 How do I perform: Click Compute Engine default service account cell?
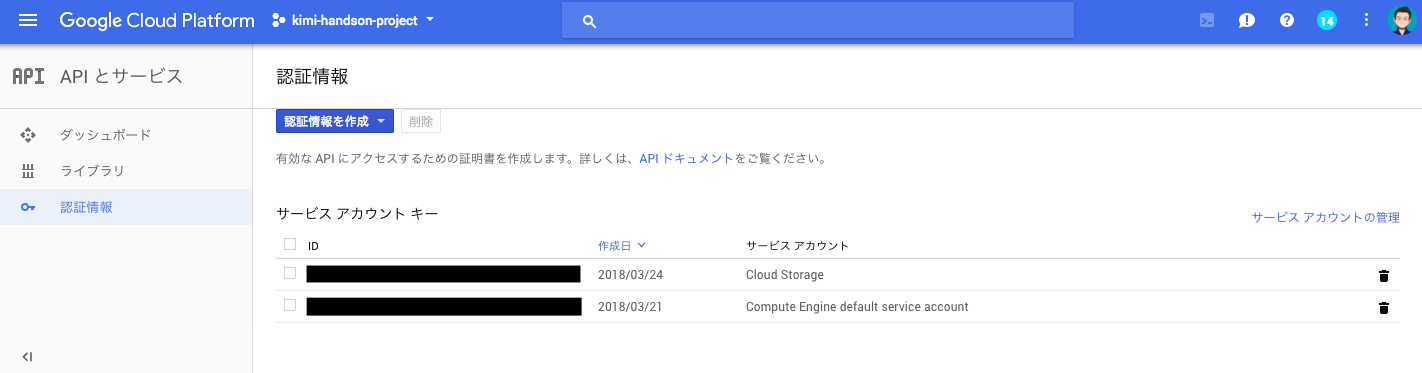(857, 307)
